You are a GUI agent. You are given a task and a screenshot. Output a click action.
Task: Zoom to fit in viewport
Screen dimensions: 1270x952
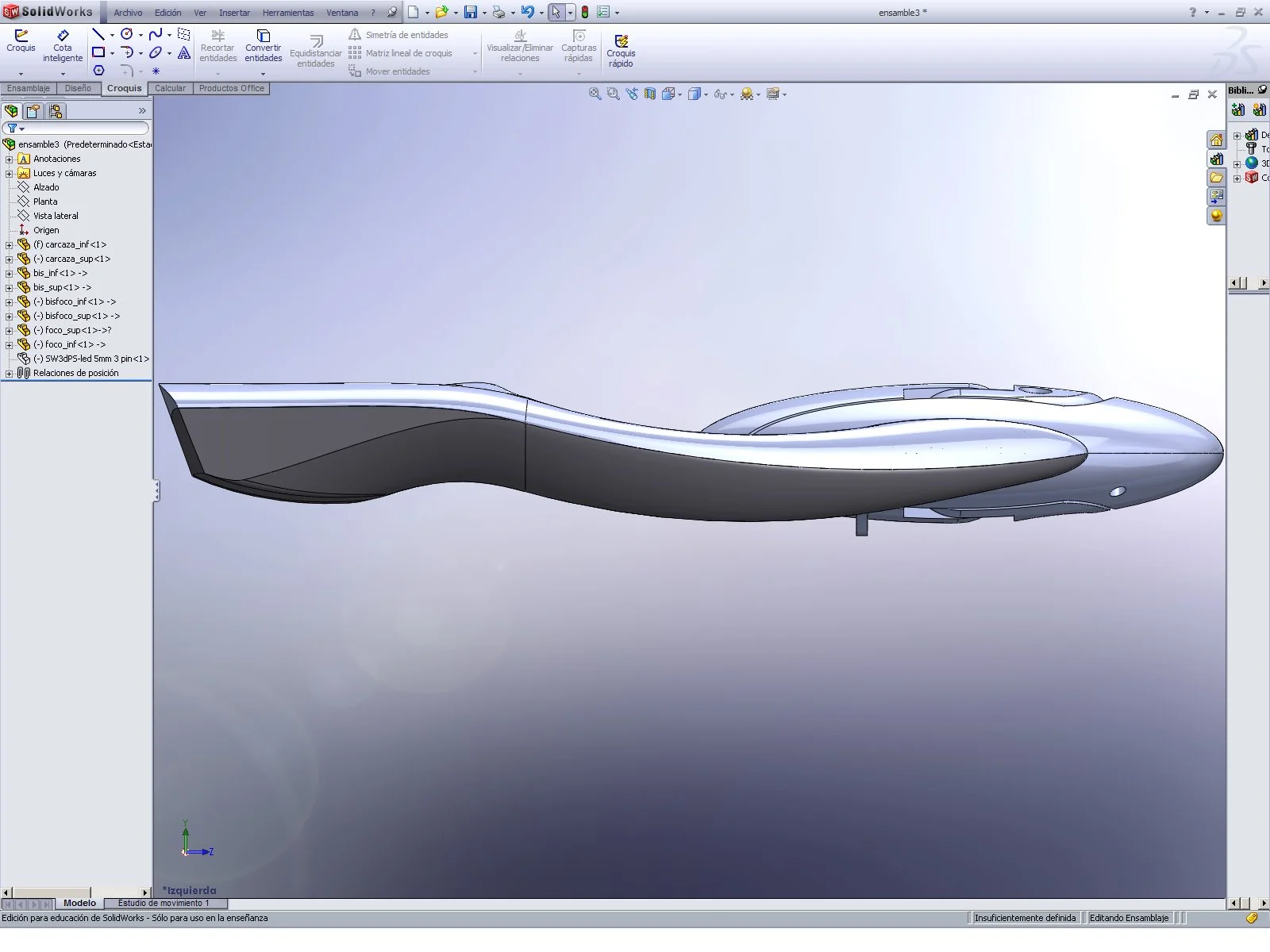pyautogui.click(x=595, y=94)
